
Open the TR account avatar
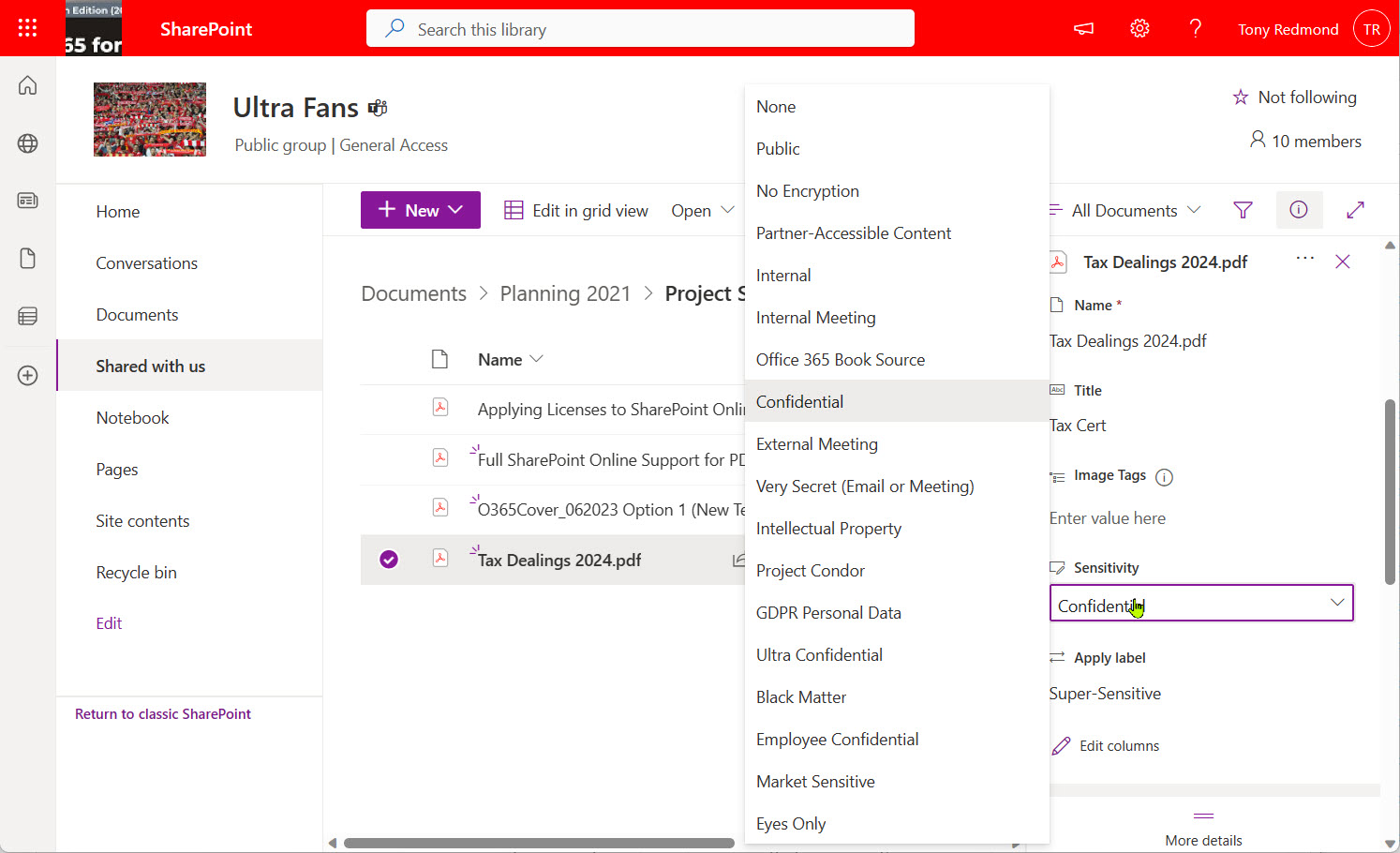1371,29
